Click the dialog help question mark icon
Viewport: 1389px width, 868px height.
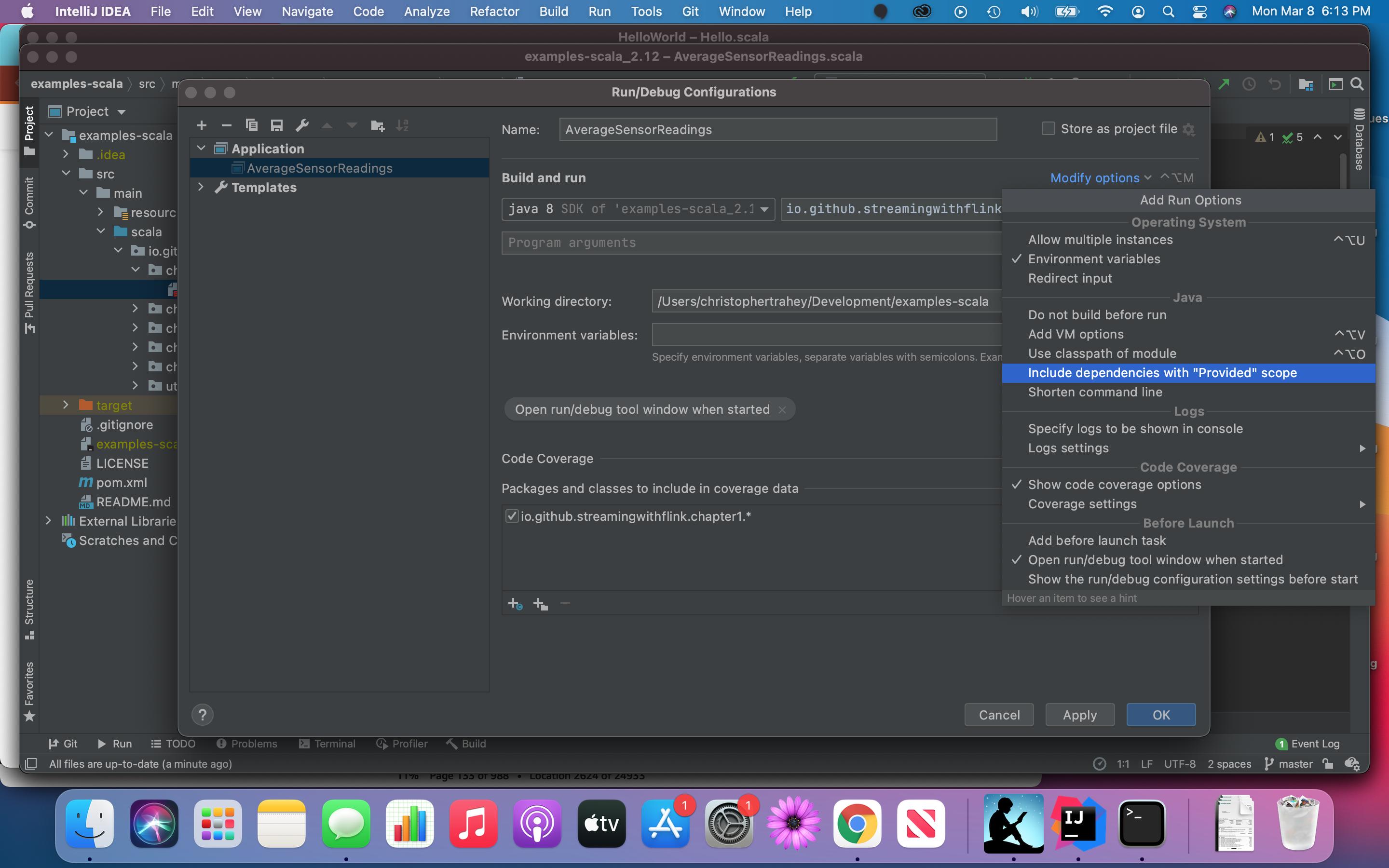(202, 715)
